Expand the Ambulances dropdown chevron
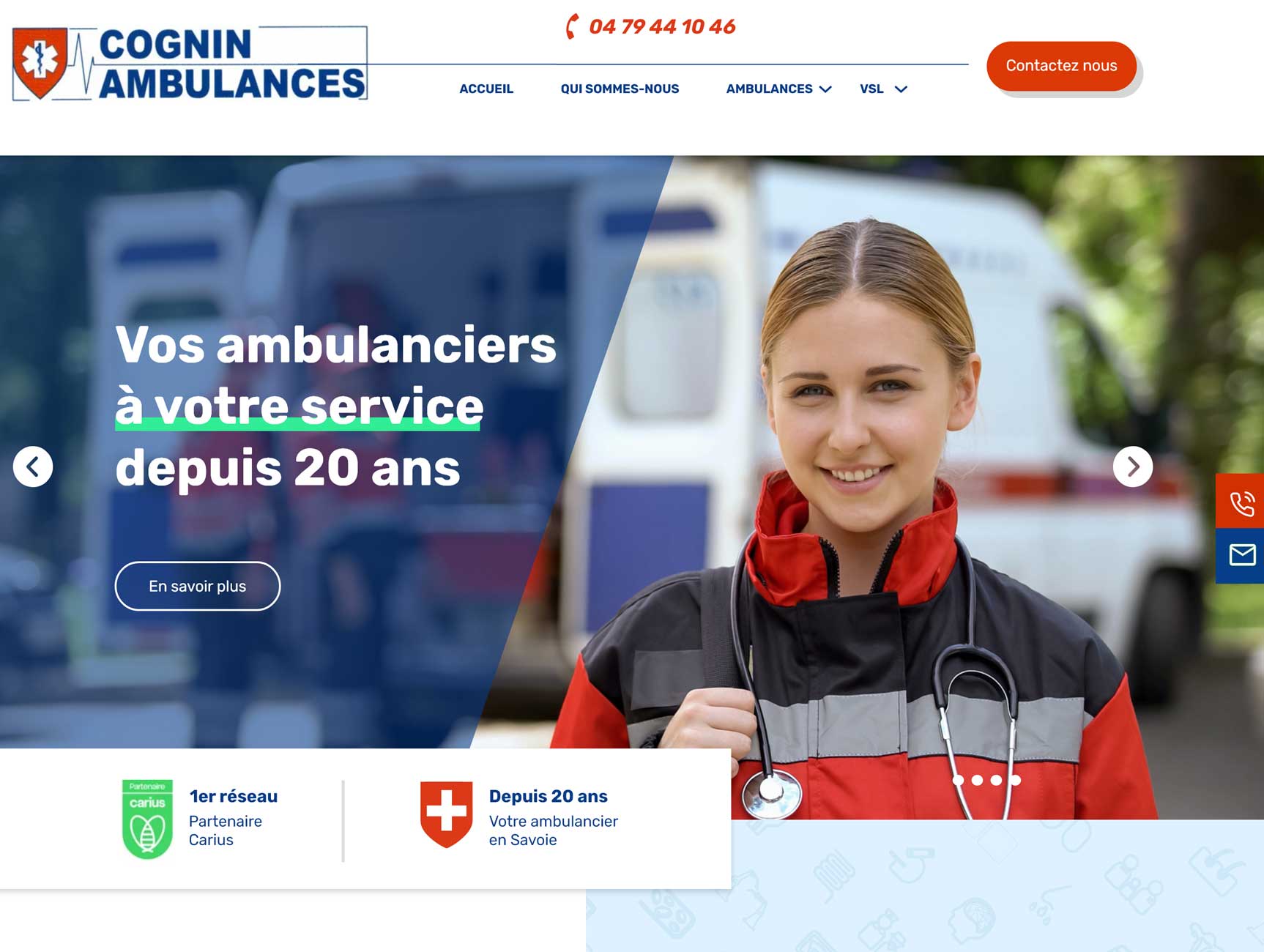The height and width of the screenshot is (952, 1264). pyautogui.click(x=826, y=89)
